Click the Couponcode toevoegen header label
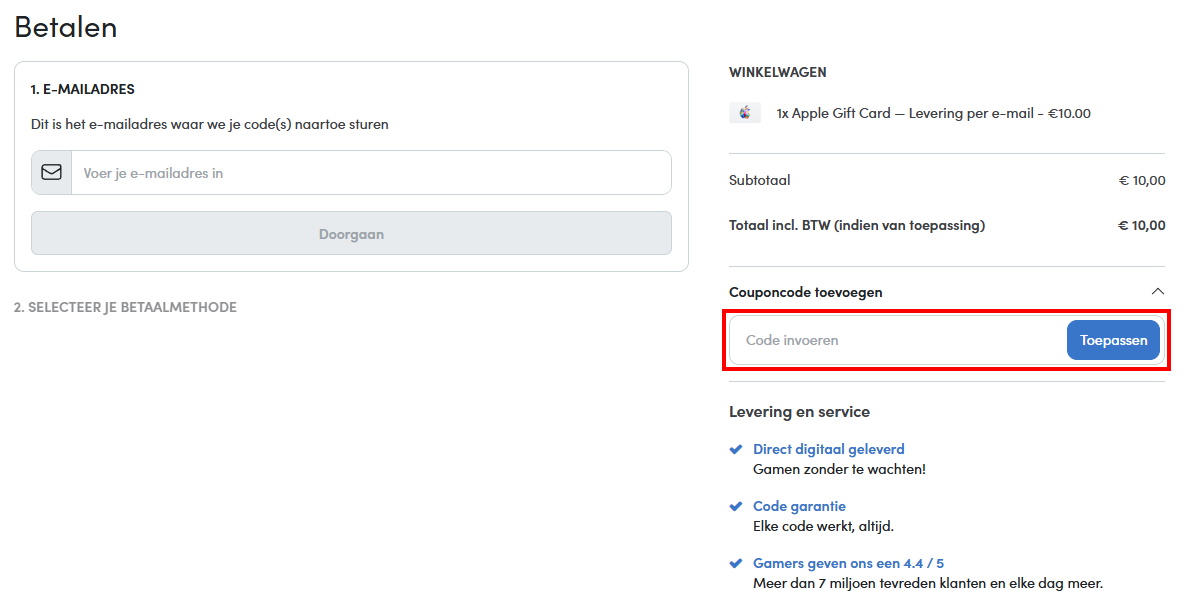The width and height of the screenshot is (1186, 606). point(805,292)
